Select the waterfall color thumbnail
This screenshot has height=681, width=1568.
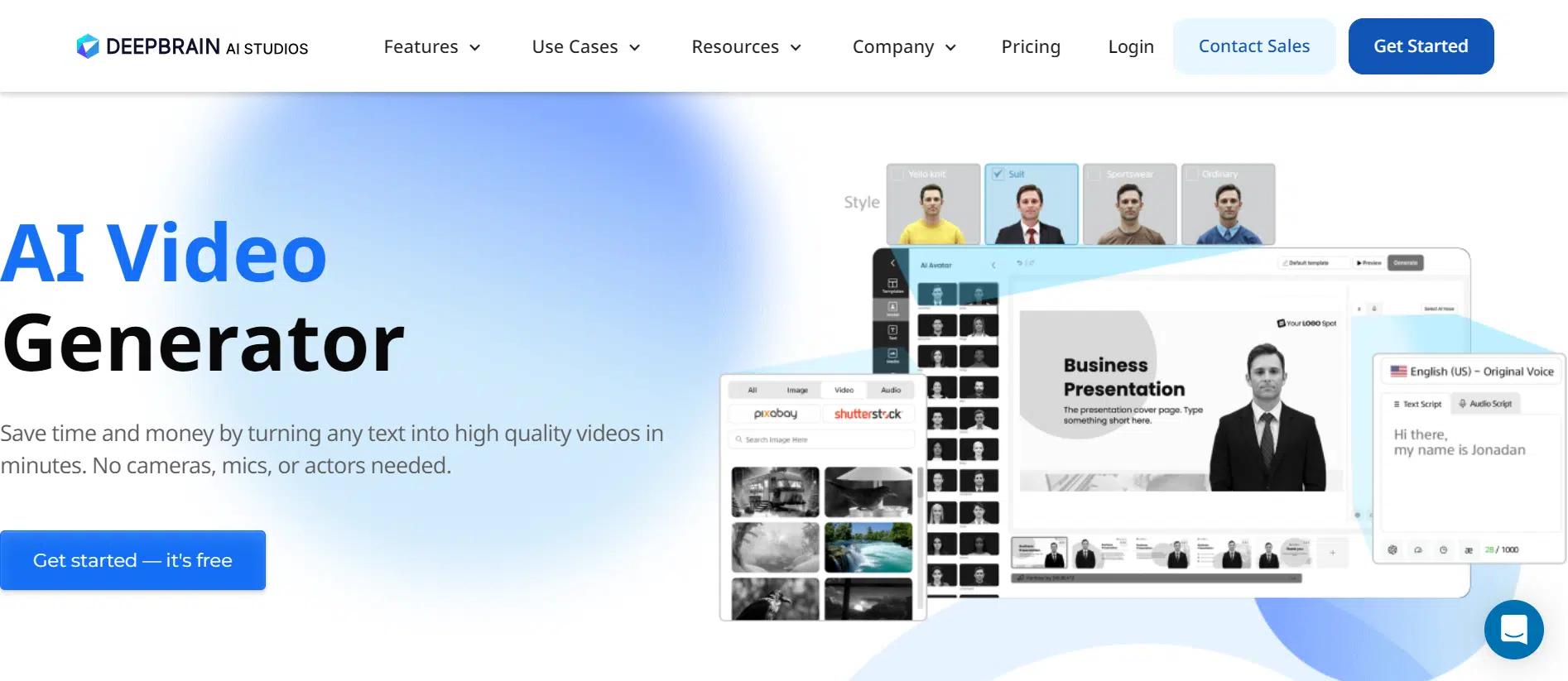tap(868, 547)
